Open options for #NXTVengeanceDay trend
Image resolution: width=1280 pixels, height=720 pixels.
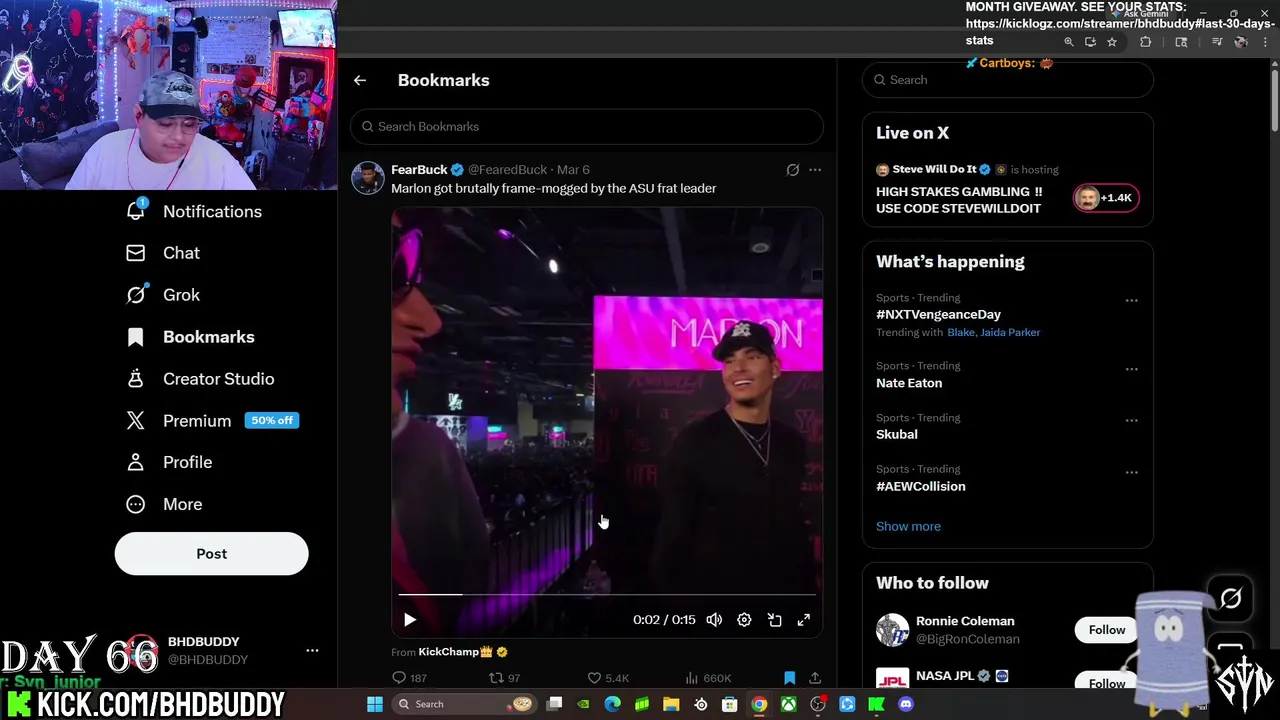pos(1131,300)
